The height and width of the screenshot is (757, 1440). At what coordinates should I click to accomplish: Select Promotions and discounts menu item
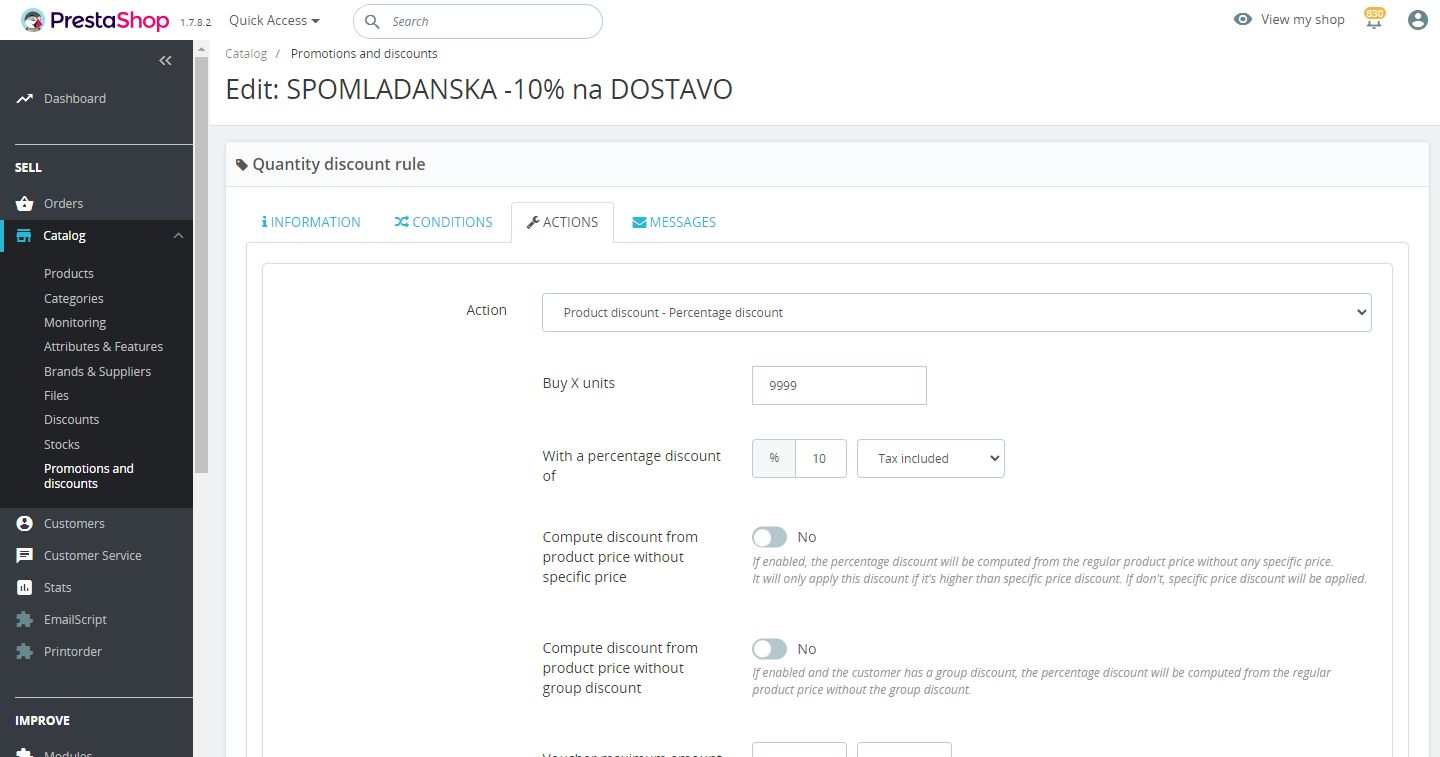89,476
